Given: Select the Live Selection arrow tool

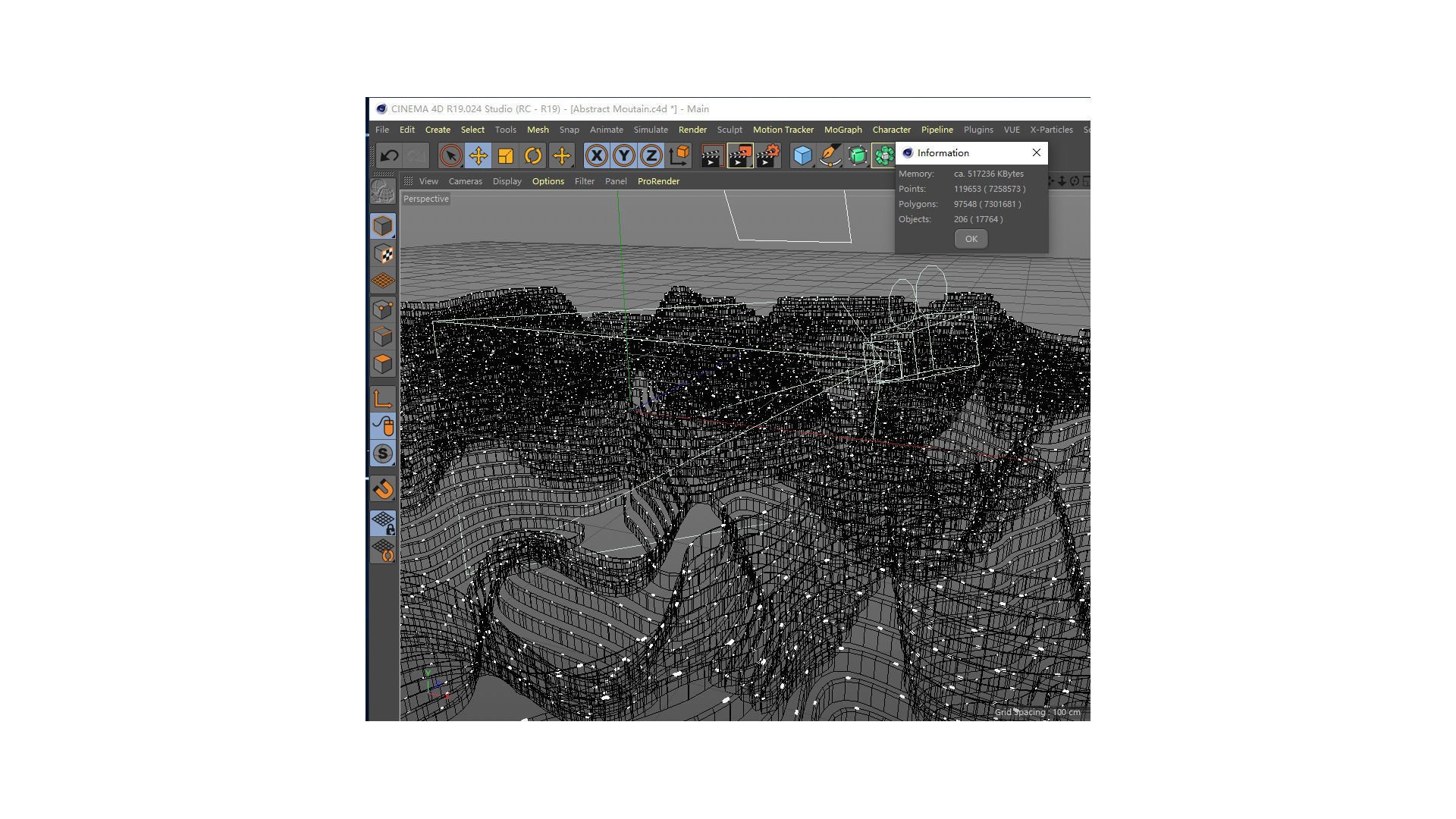Looking at the screenshot, I should [x=450, y=156].
